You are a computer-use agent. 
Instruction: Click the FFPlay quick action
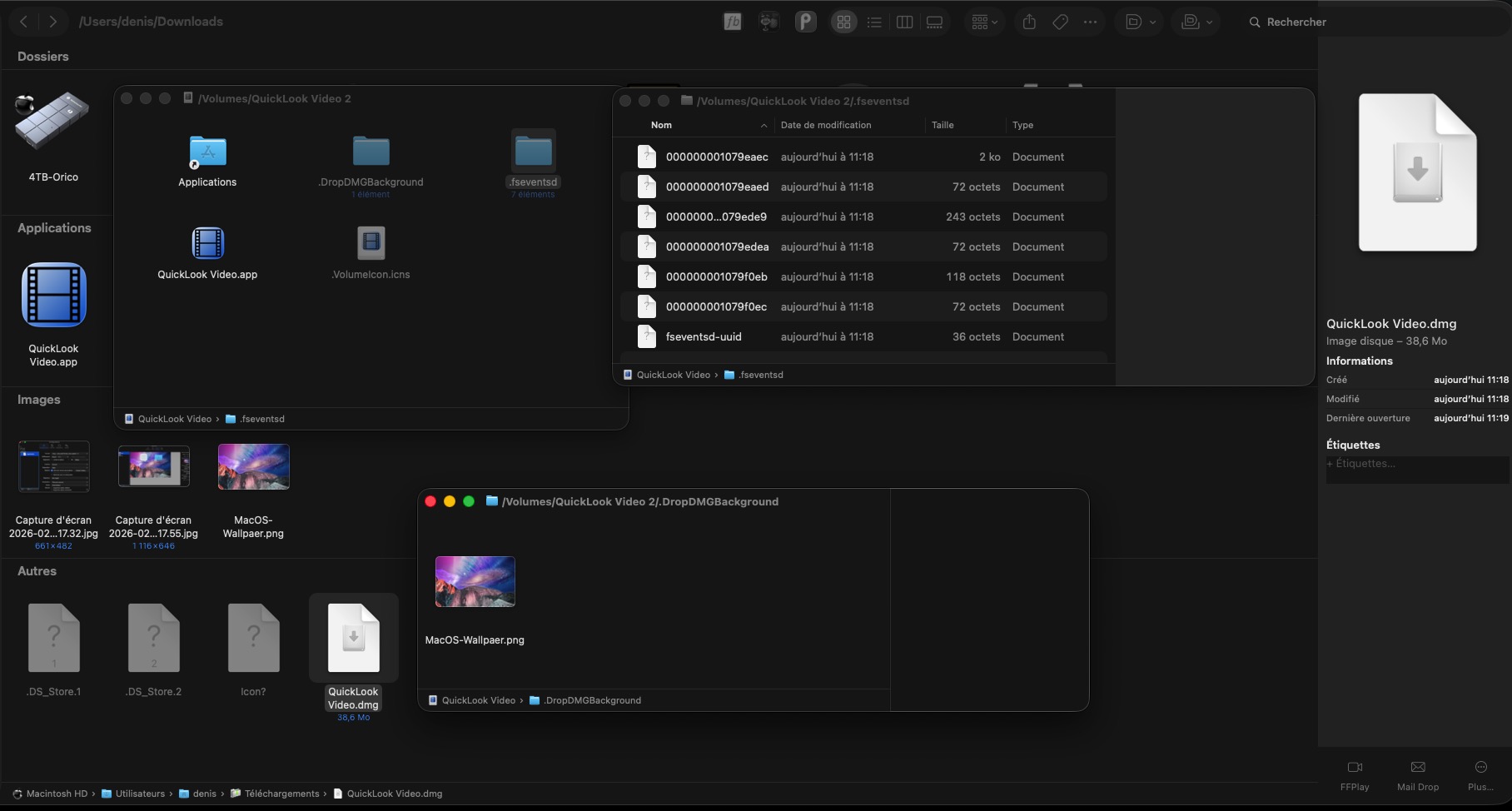1355,774
